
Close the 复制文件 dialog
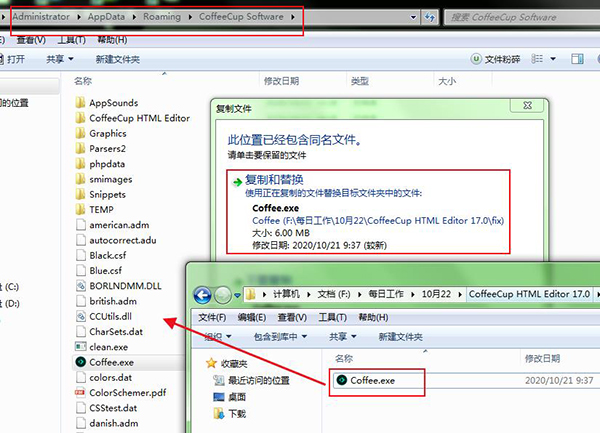point(527,105)
